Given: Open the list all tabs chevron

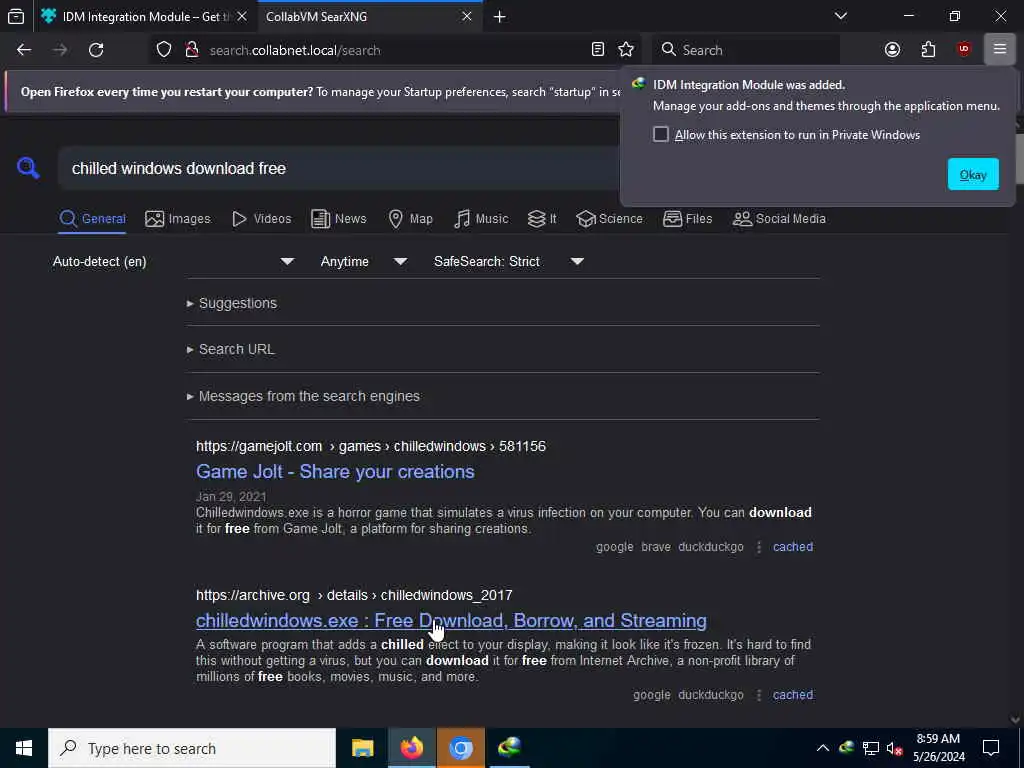Looking at the screenshot, I should pyautogui.click(x=840, y=16).
